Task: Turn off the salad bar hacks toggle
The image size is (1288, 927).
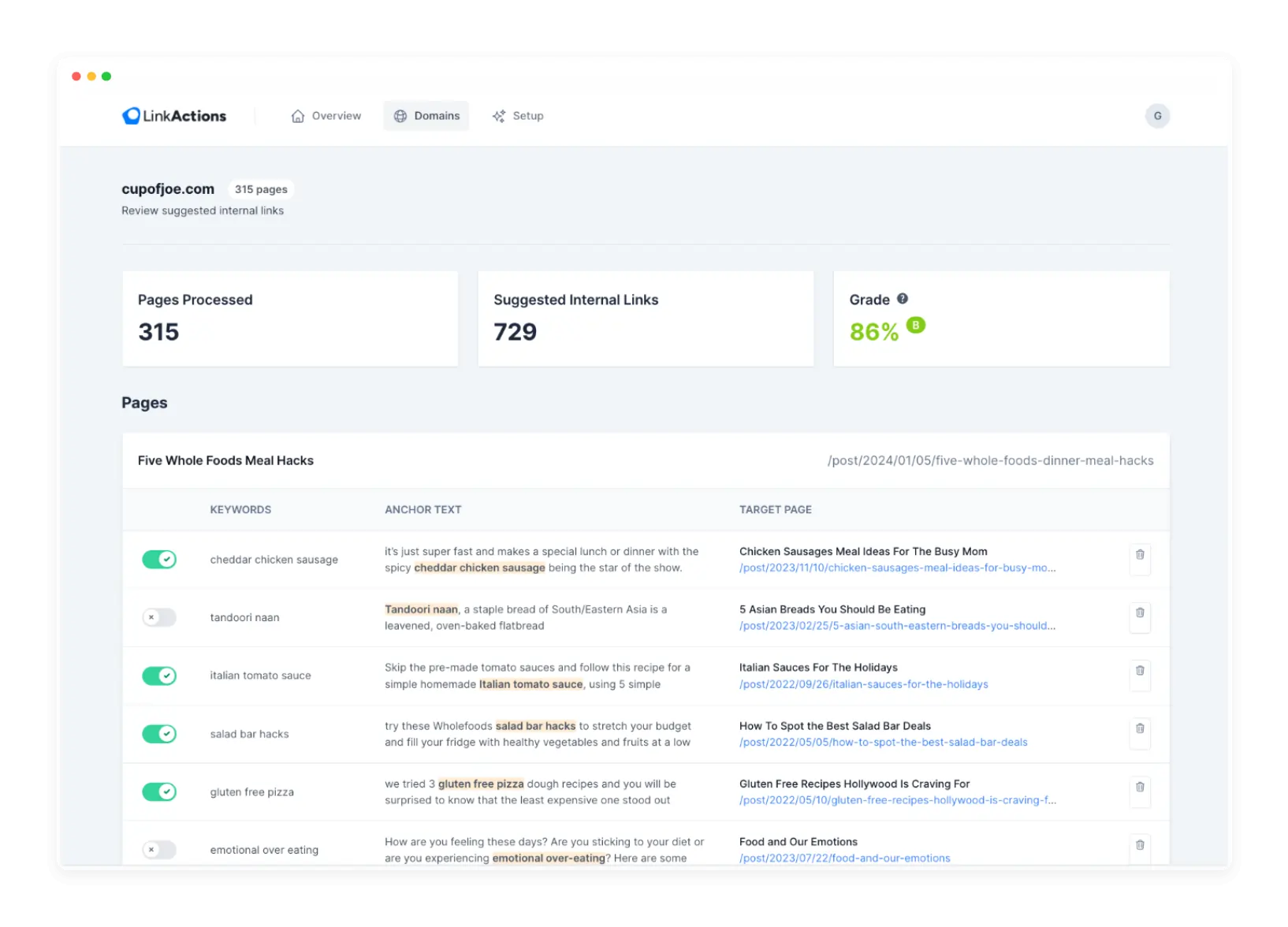Action: [159, 734]
